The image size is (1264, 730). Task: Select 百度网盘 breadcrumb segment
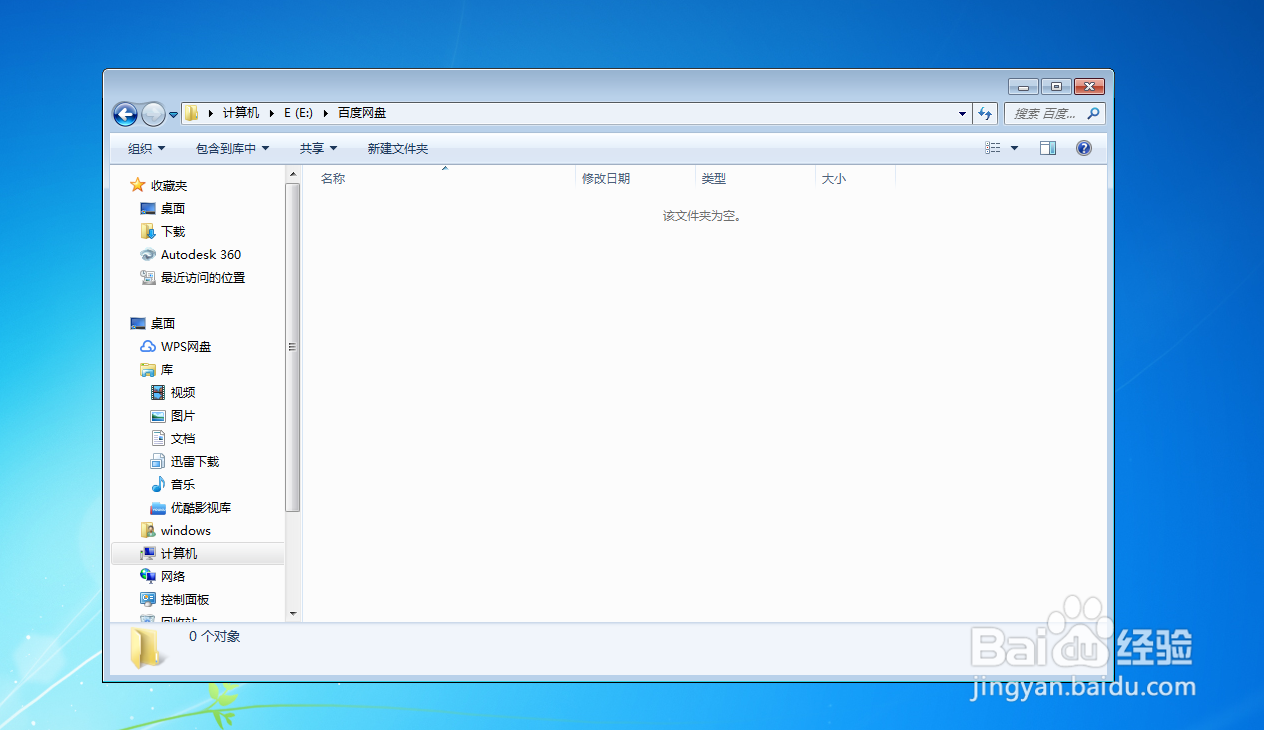point(362,114)
